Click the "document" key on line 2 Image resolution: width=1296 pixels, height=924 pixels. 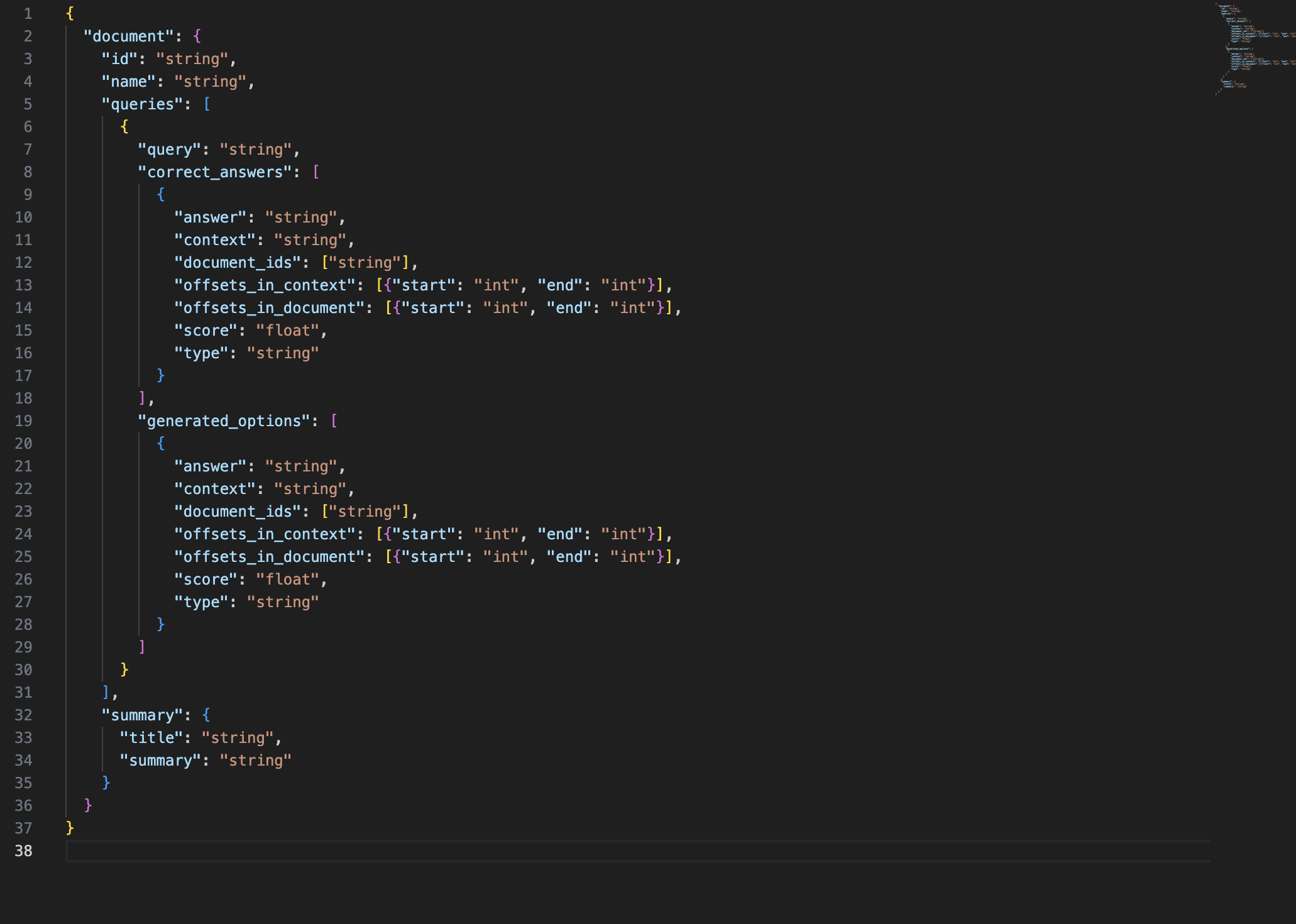click(129, 36)
